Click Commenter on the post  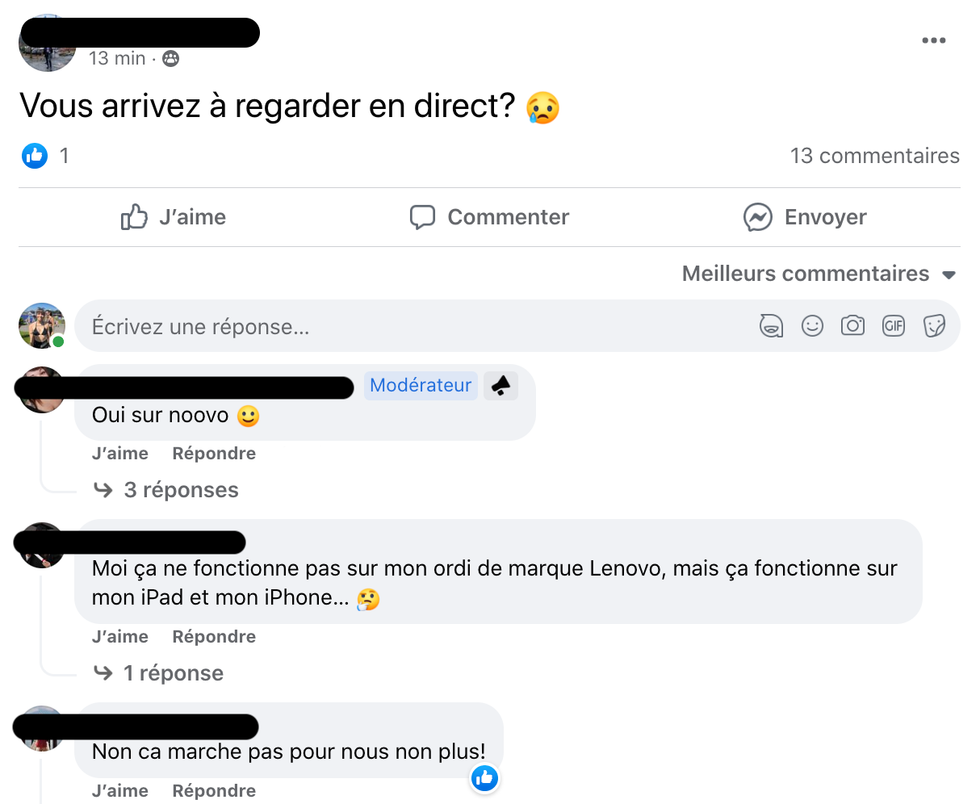[x=488, y=217]
